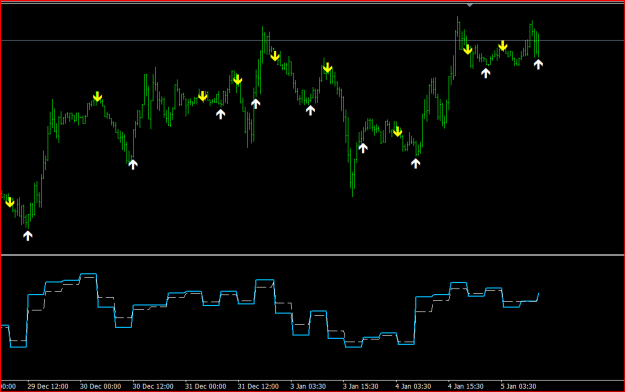Select the gray horizontal price level line
This screenshot has height=392, width=625.
click(x=312, y=41)
